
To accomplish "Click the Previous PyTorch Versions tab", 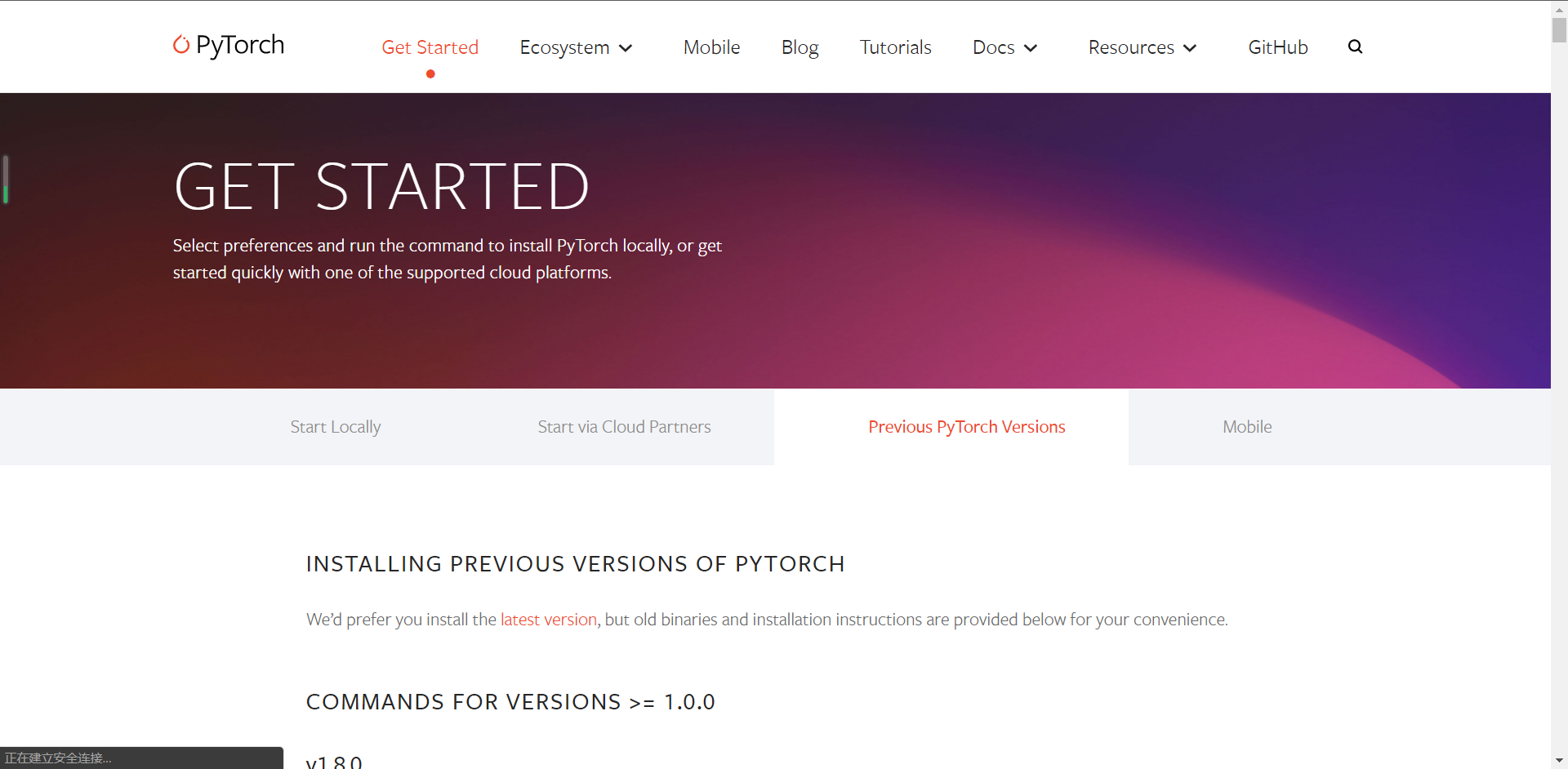I will [x=967, y=426].
